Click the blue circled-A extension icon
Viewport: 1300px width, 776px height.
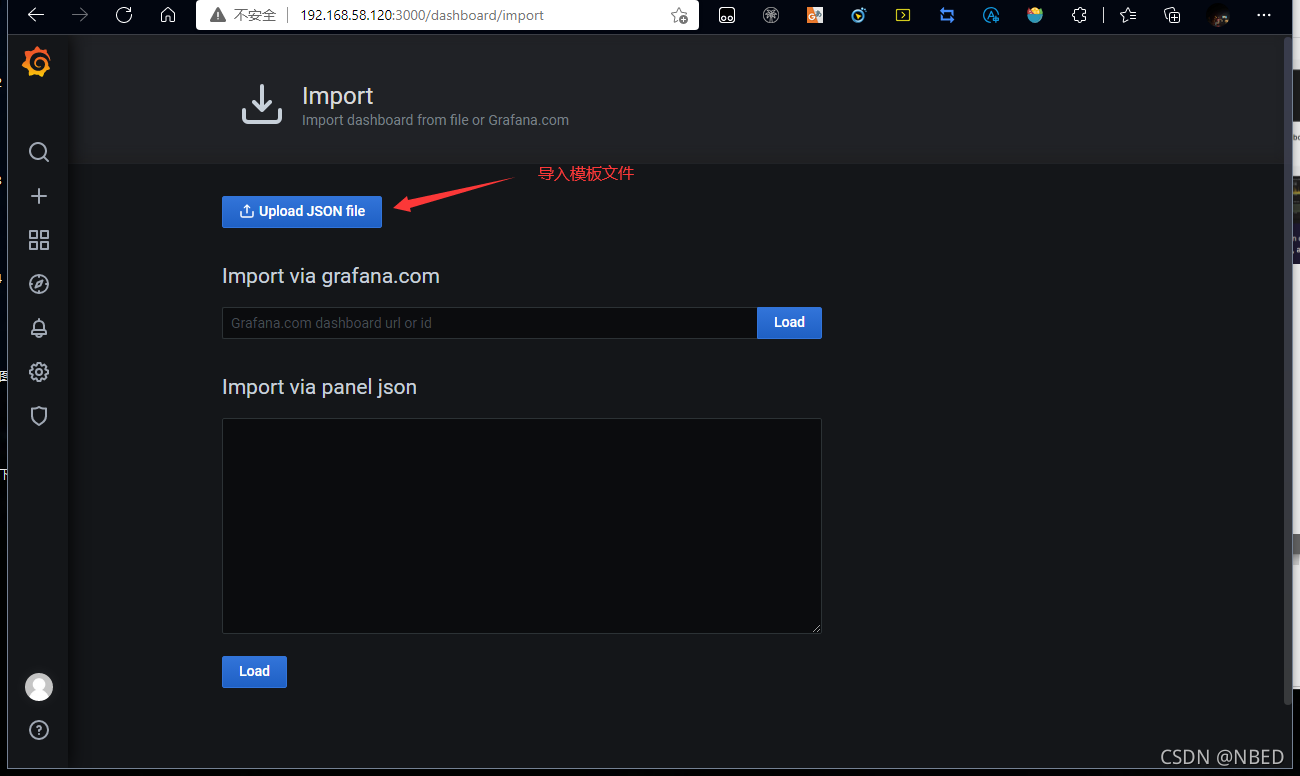click(991, 15)
